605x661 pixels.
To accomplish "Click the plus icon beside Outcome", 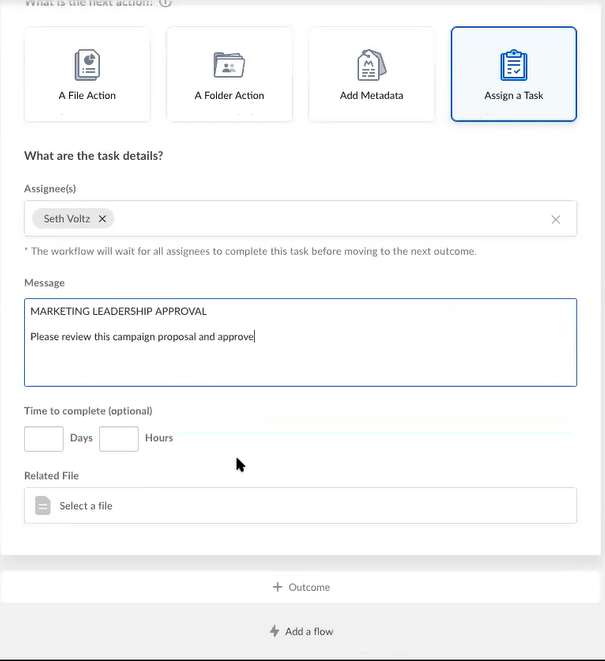I will pos(277,587).
